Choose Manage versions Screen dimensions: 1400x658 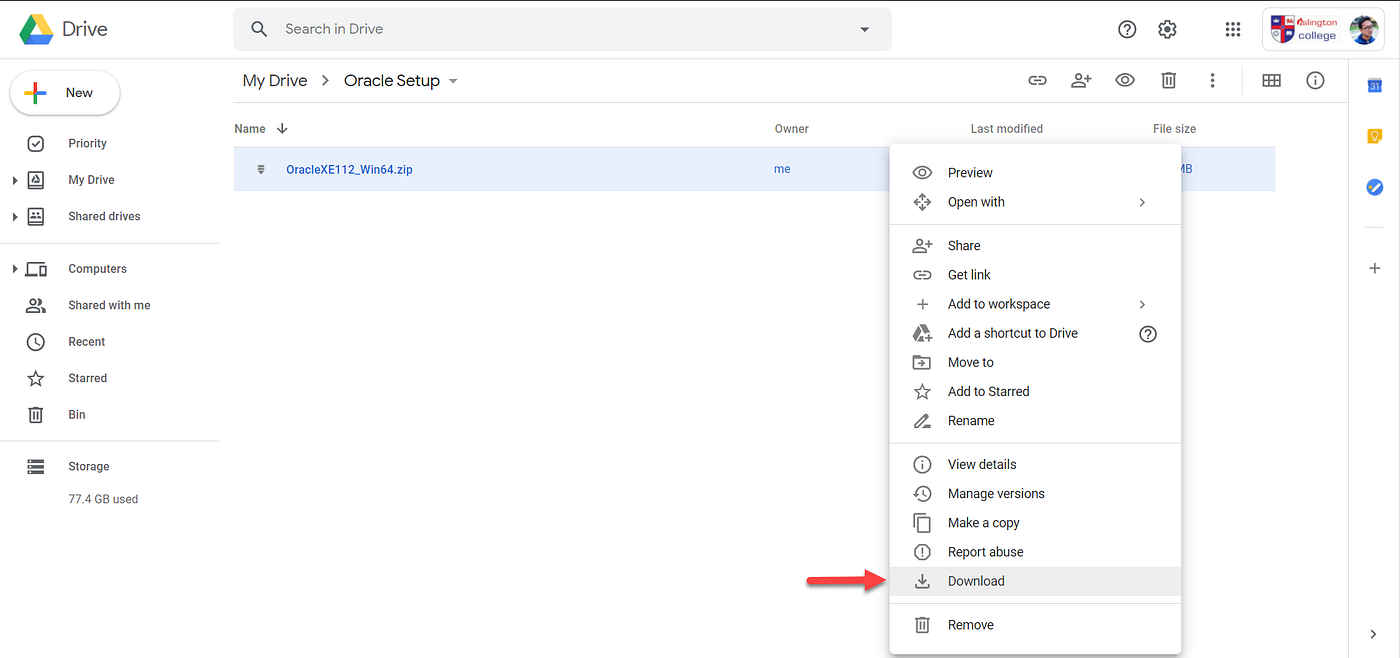point(1035,494)
